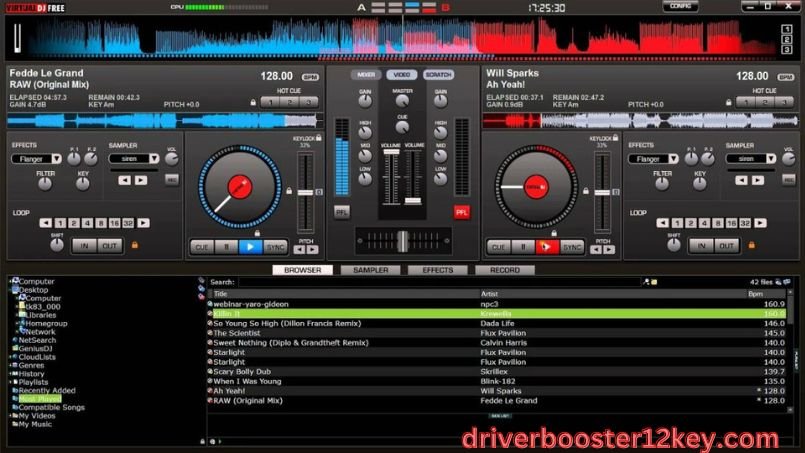Click left deck FILTER knob
The image size is (805, 453).
[x=45, y=183]
